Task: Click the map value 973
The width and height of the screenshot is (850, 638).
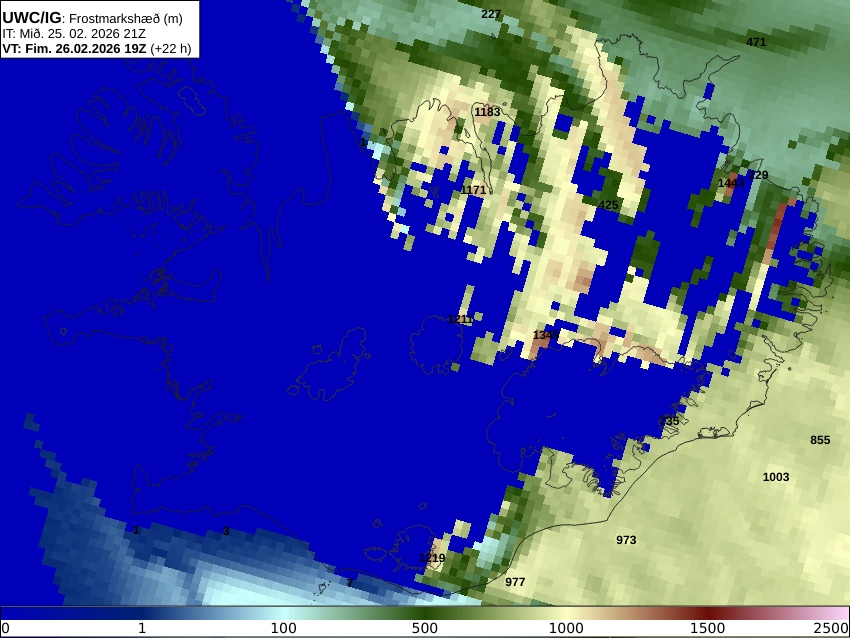Action: tap(626, 540)
